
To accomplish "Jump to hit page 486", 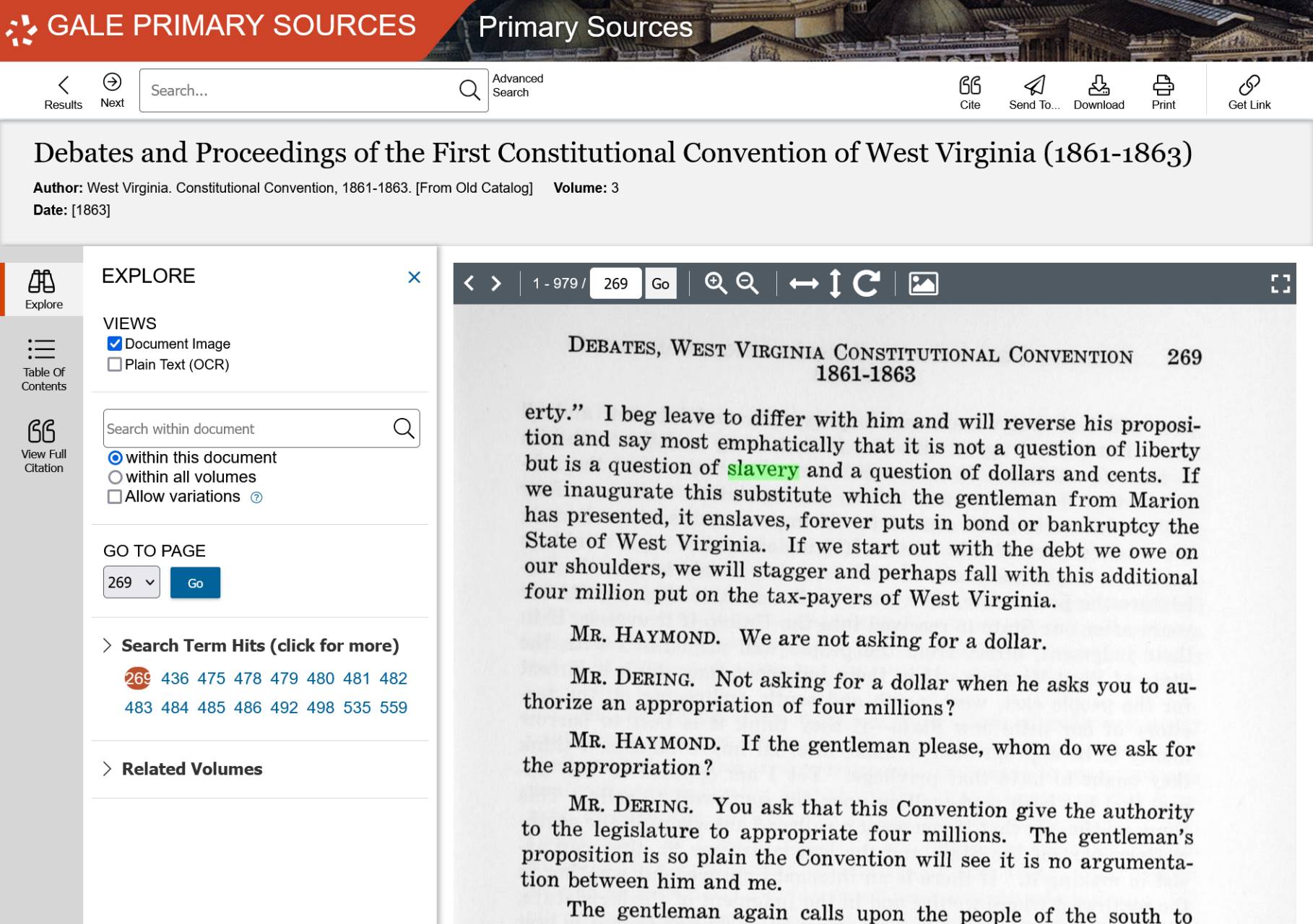I will pos(248,707).
